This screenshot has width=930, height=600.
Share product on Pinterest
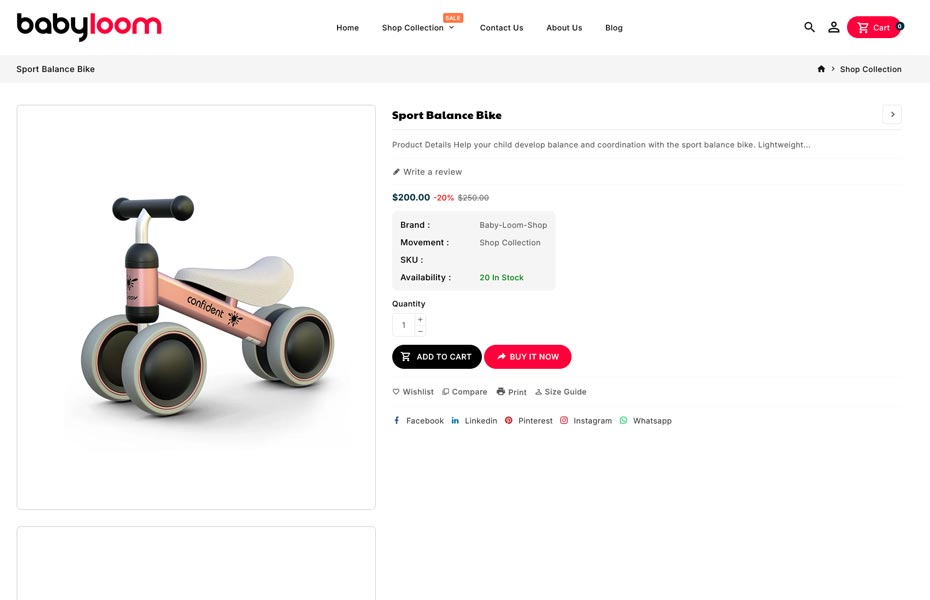tap(529, 421)
